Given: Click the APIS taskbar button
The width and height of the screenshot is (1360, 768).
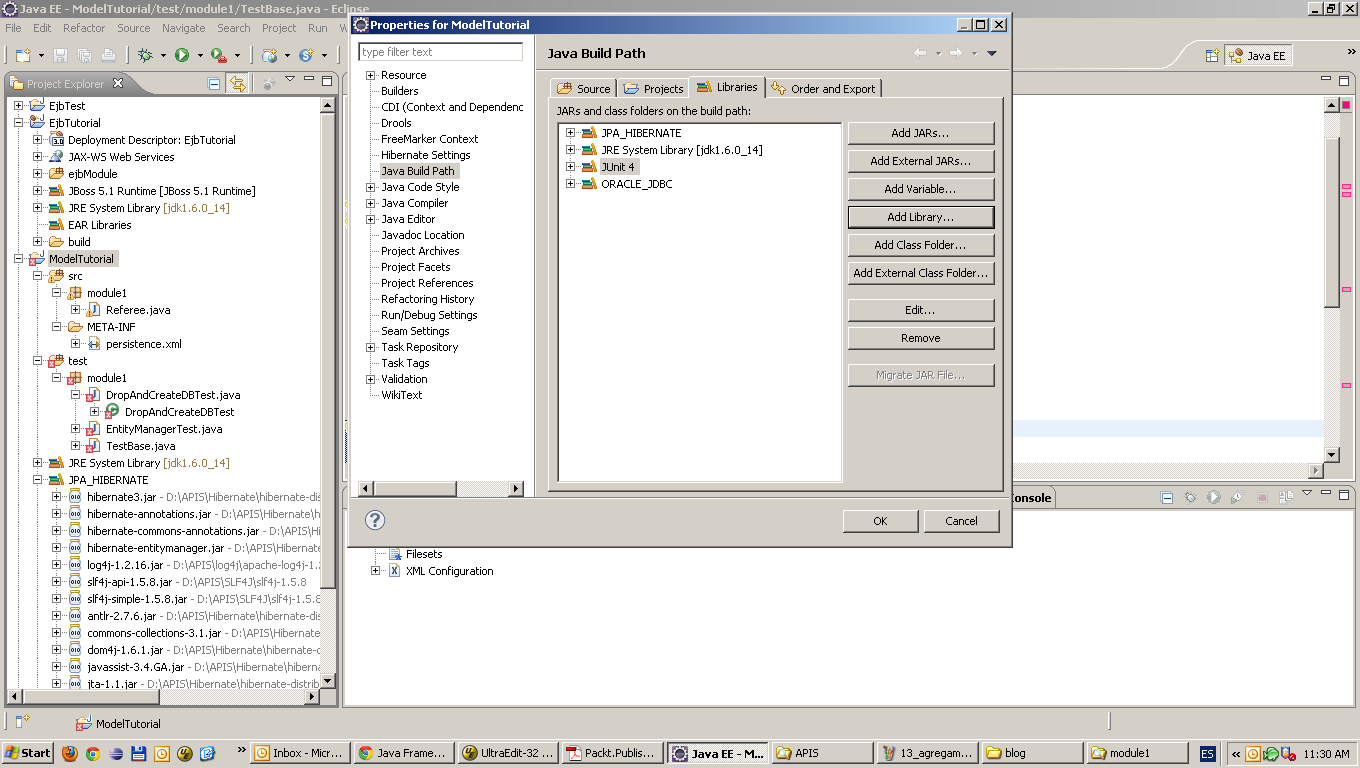Looking at the screenshot, I should point(820,752).
